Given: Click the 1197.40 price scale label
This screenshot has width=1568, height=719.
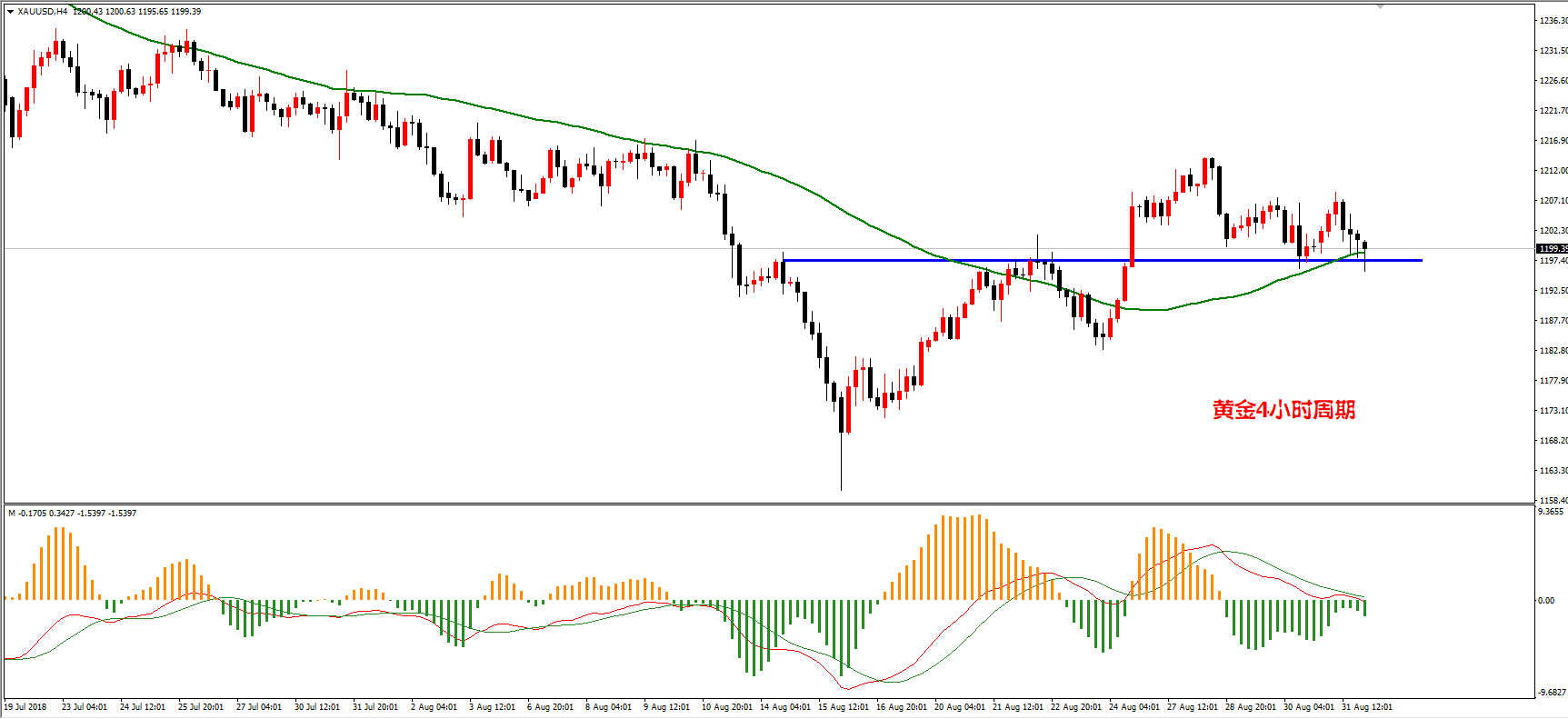Looking at the screenshot, I should [x=1553, y=261].
